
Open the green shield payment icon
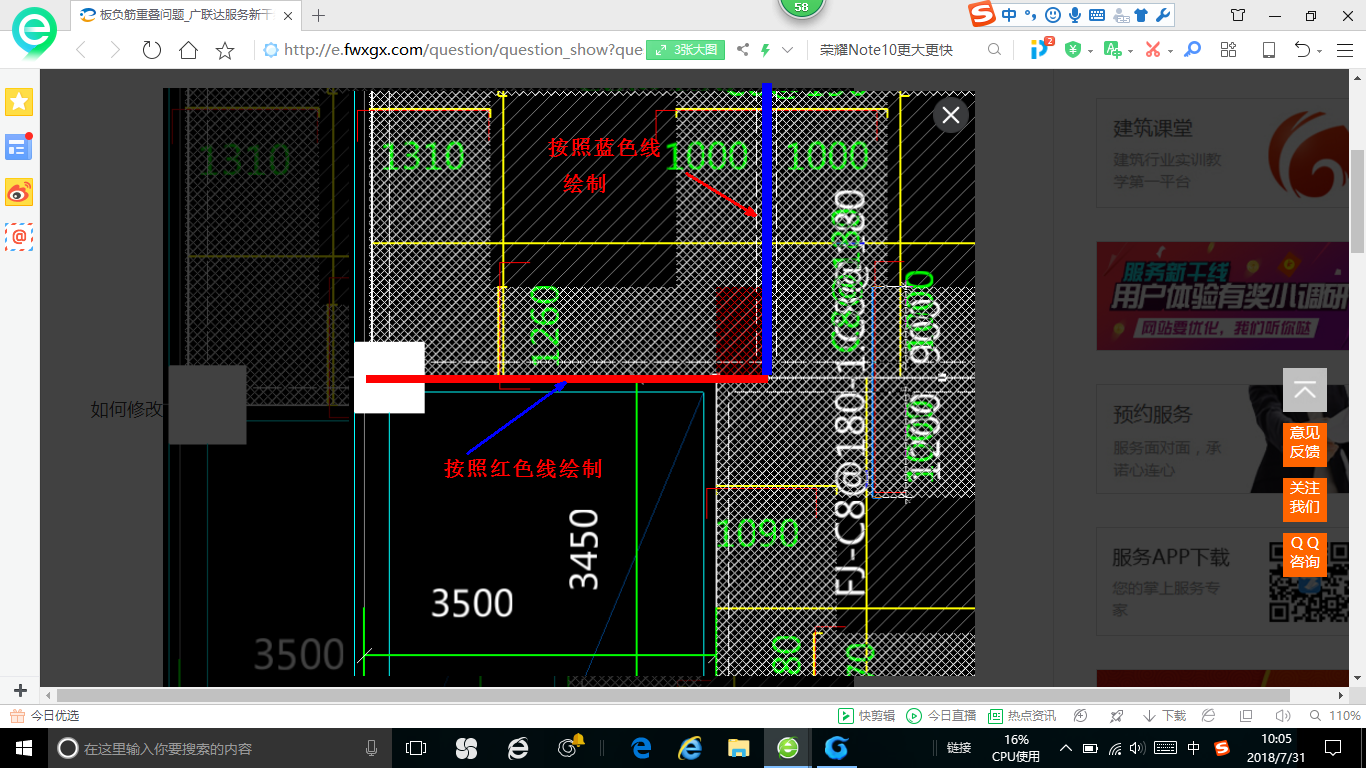click(1073, 50)
